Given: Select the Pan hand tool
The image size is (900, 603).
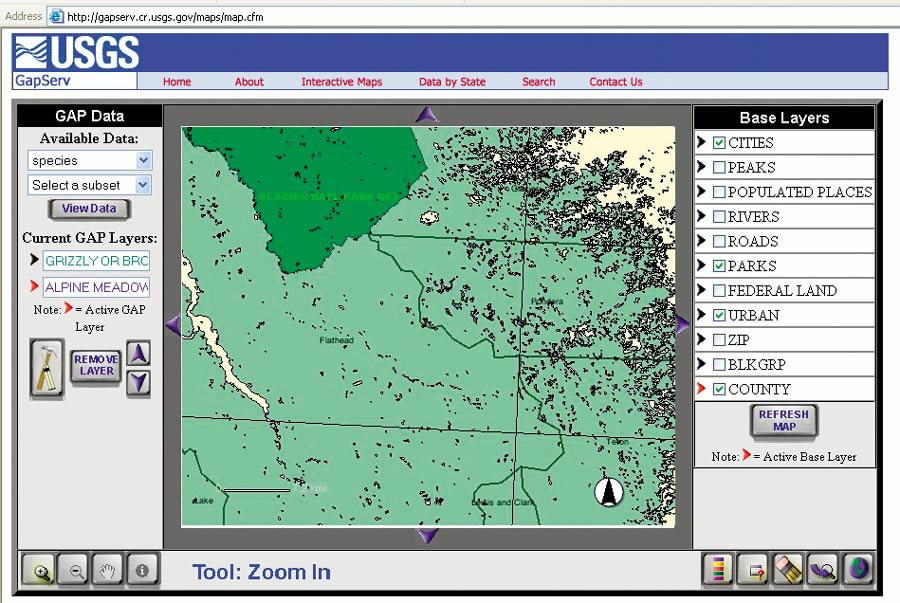Looking at the screenshot, I should (x=108, y=570).
